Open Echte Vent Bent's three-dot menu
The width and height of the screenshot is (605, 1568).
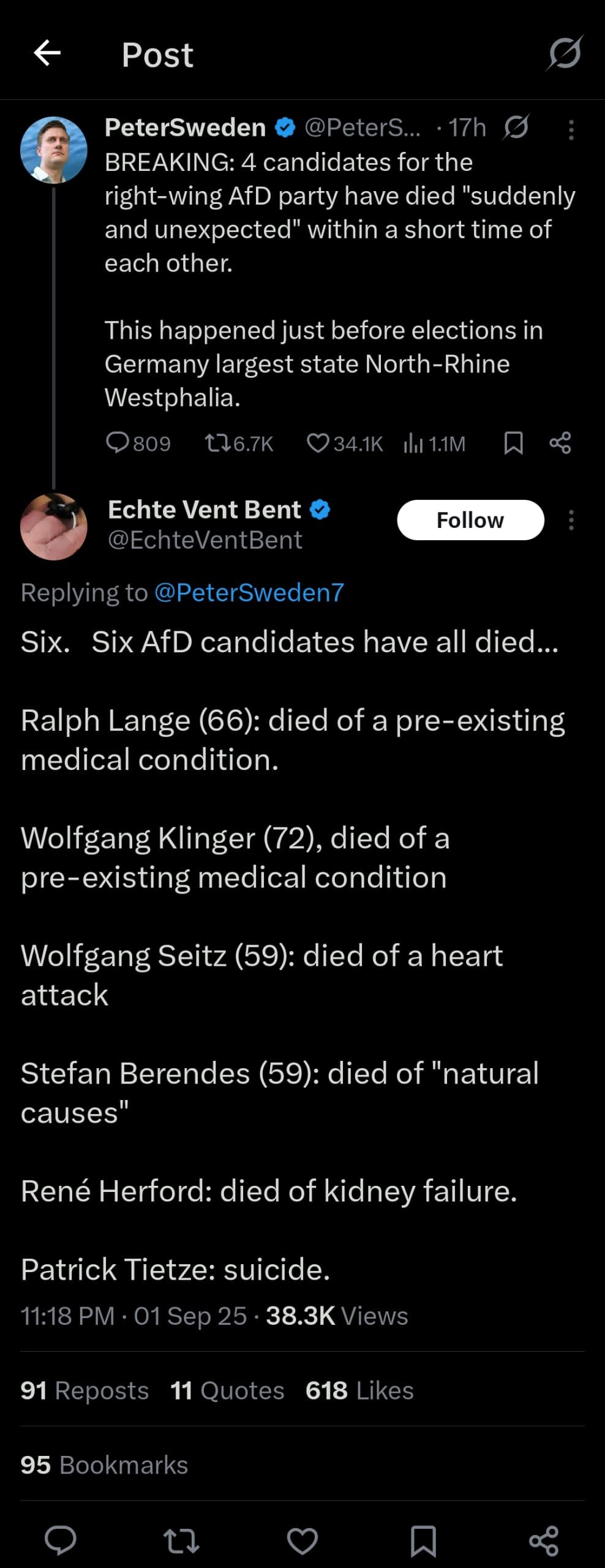(x=571, y=520)
